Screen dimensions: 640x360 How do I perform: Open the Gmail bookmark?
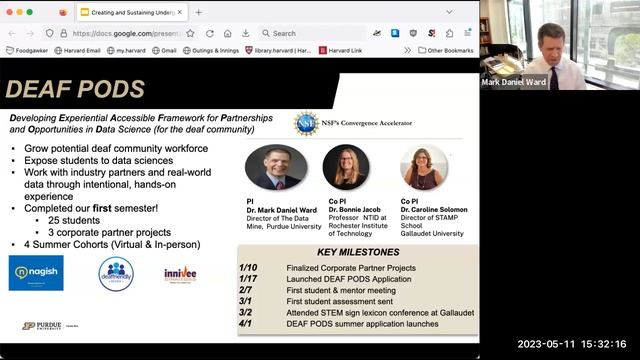(164, 51)
